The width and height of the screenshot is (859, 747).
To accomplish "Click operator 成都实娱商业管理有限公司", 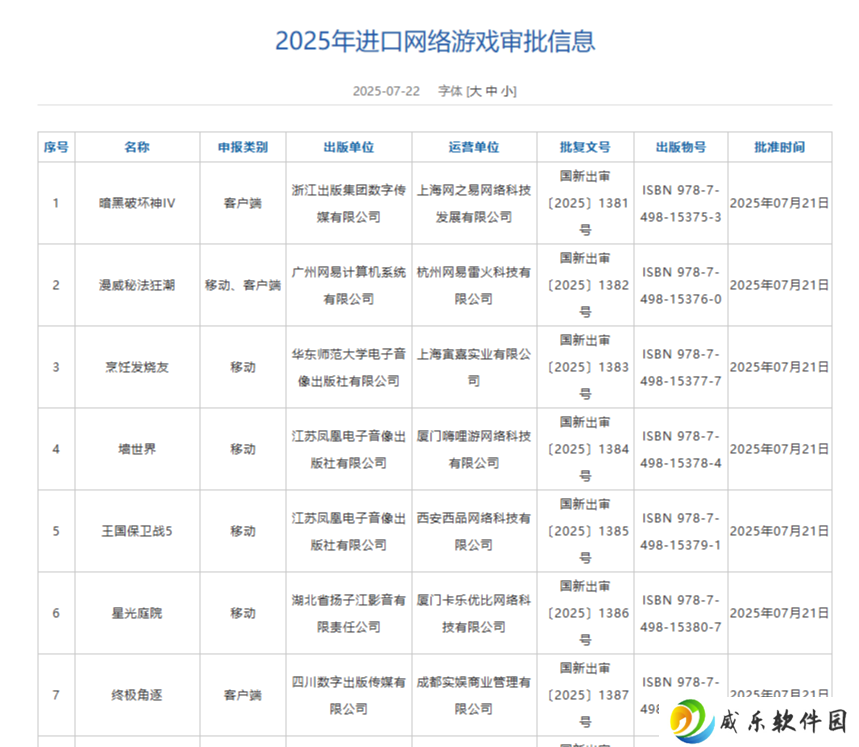I will point(474,696).
